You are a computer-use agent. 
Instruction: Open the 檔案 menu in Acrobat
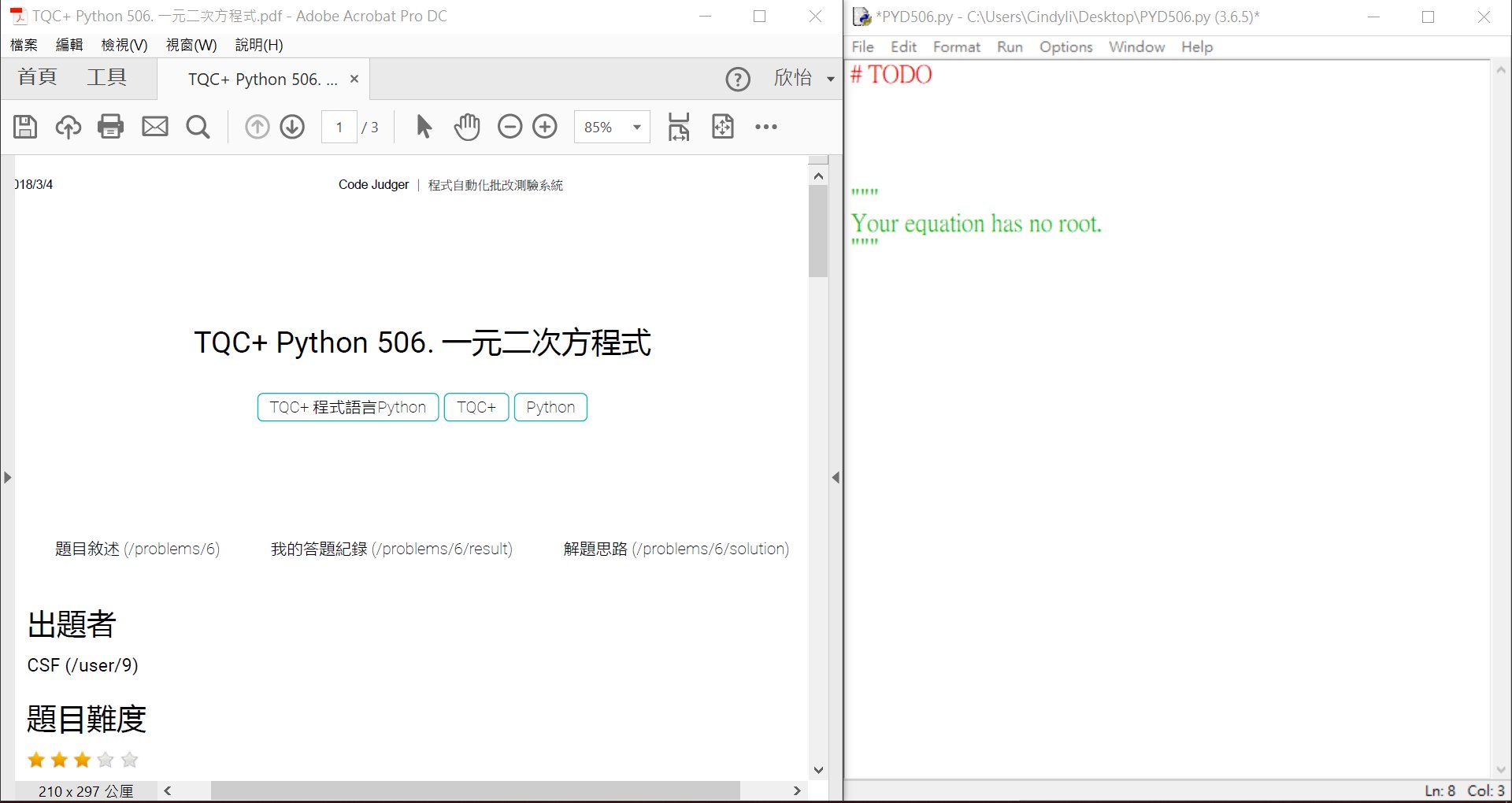24,45
